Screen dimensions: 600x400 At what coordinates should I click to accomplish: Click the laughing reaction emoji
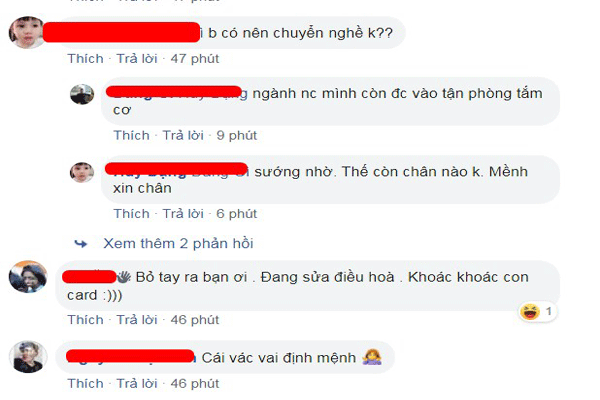pyautogui.click(x=530, y=312)
